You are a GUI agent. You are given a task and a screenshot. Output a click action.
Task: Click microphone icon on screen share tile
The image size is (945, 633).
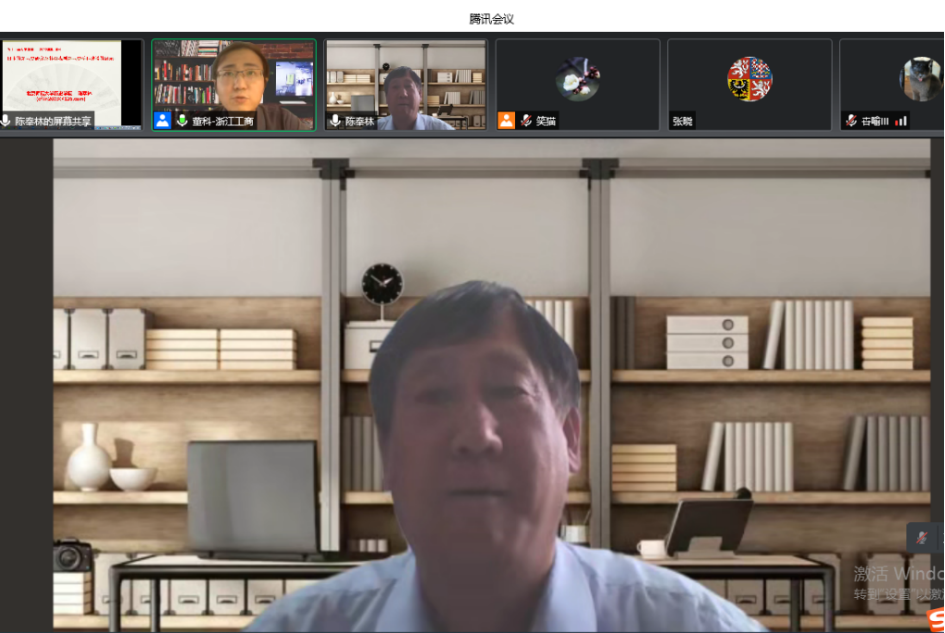pyautogui.click(x=6, y=121)
